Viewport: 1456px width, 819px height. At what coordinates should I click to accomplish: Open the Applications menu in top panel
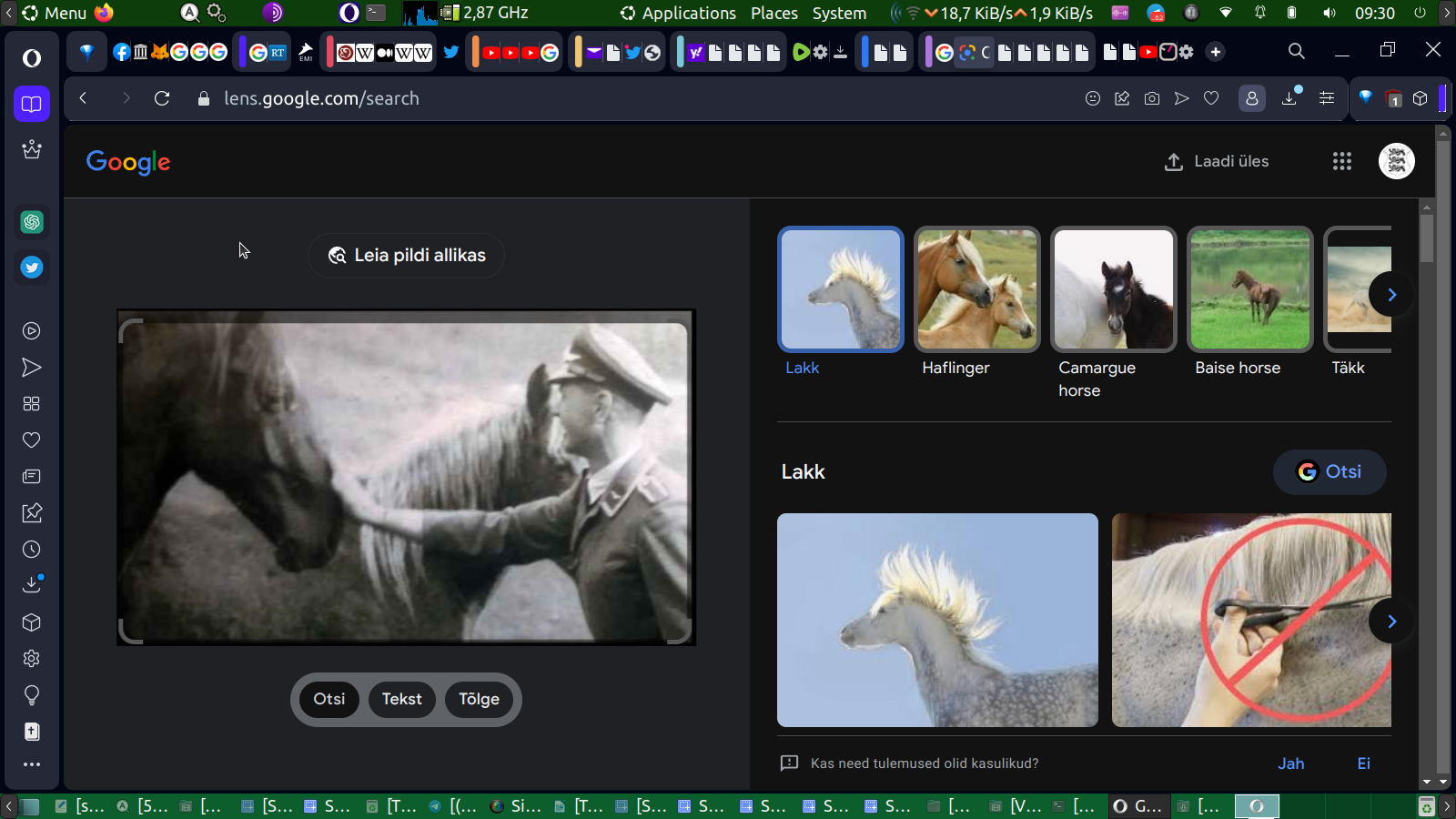pyautogui.click(x=678, y=13)
